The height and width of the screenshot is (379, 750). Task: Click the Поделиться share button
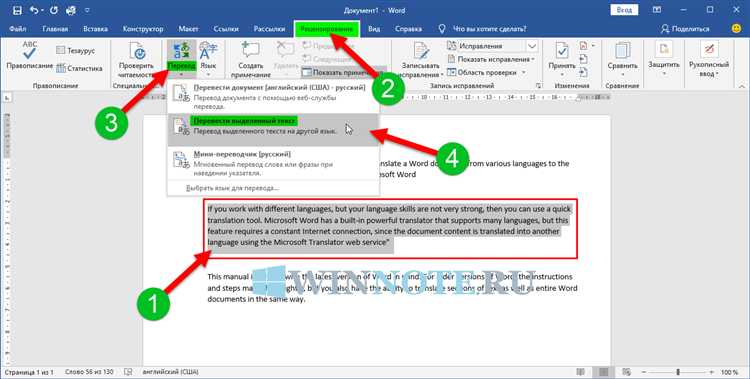pos(685,29)
